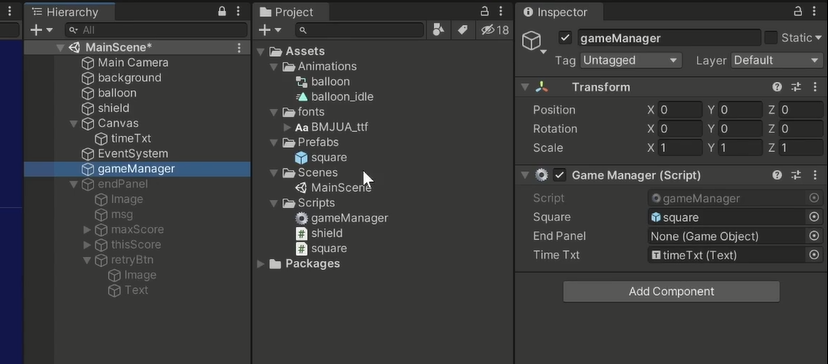Toggle gameManager object active checkbox
The height and width of the screenshot is (364, 828).
[x=565, y=38]
